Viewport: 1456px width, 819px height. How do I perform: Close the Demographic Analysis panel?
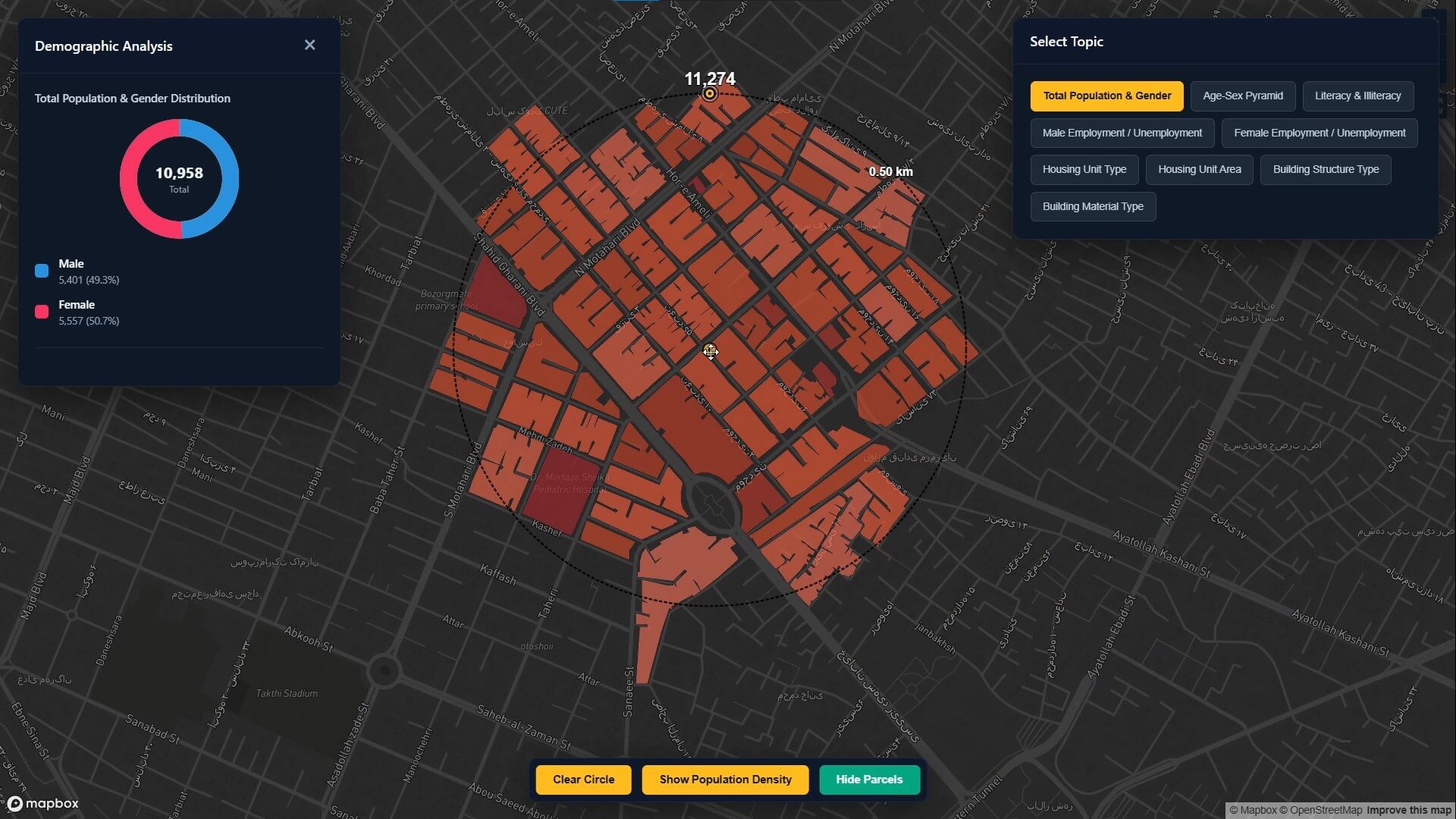(x=310, y=45)
